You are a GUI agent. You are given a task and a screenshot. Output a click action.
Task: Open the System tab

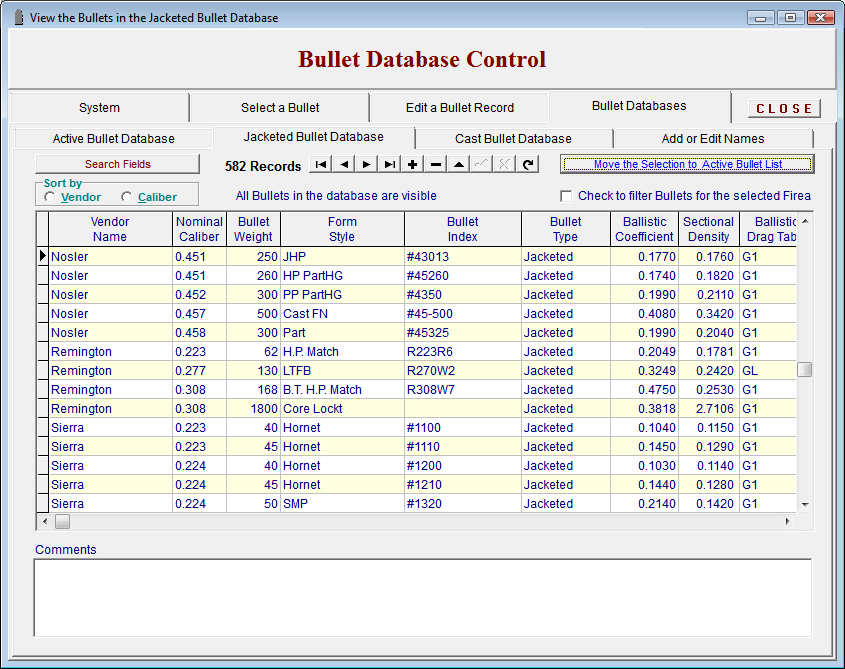[x=99, y=108]
